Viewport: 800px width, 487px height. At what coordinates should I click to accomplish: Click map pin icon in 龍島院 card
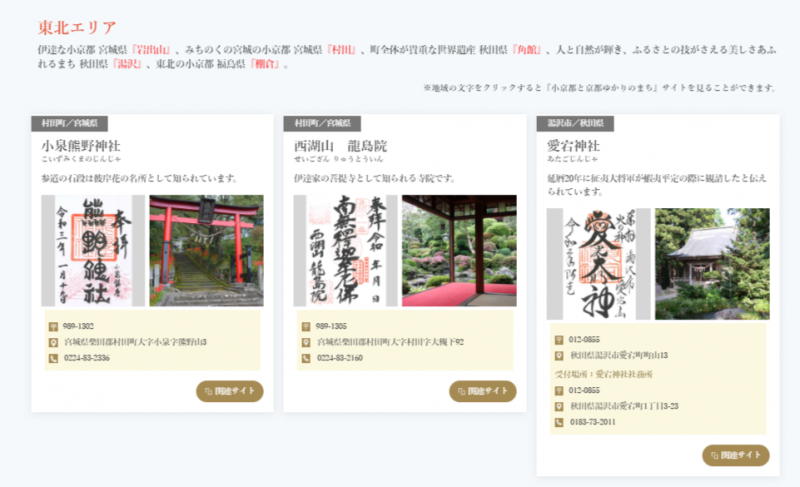point(305,342)
